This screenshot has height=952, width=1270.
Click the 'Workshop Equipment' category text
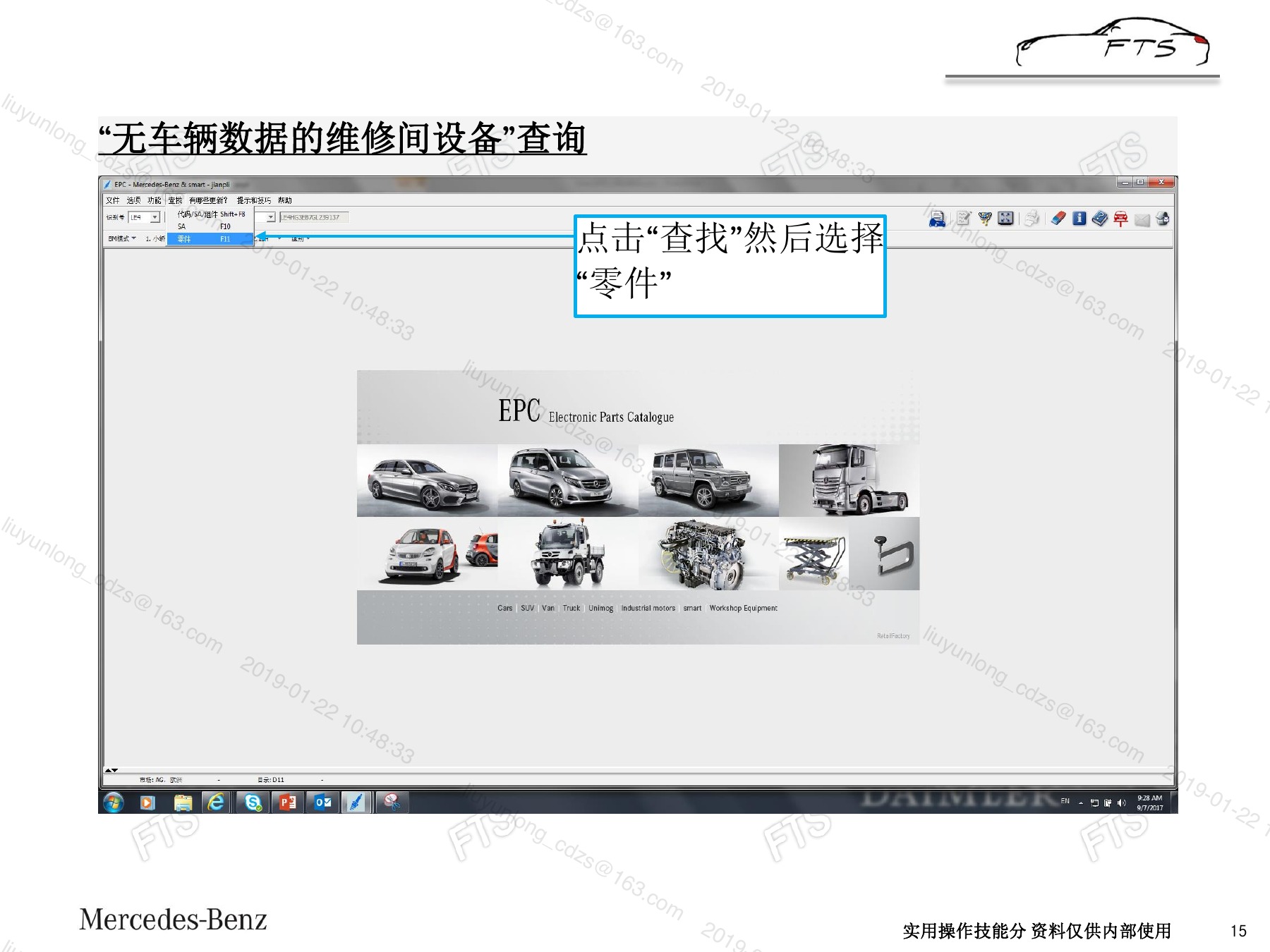[743, 608]
